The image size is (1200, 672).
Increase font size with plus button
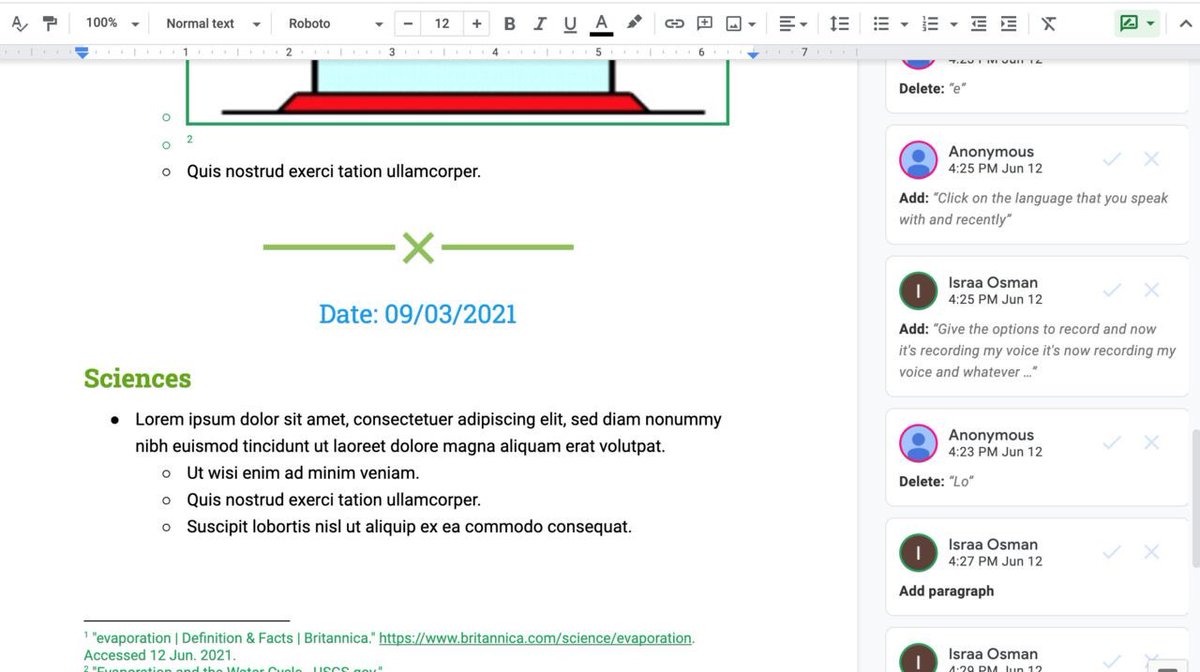476,23
